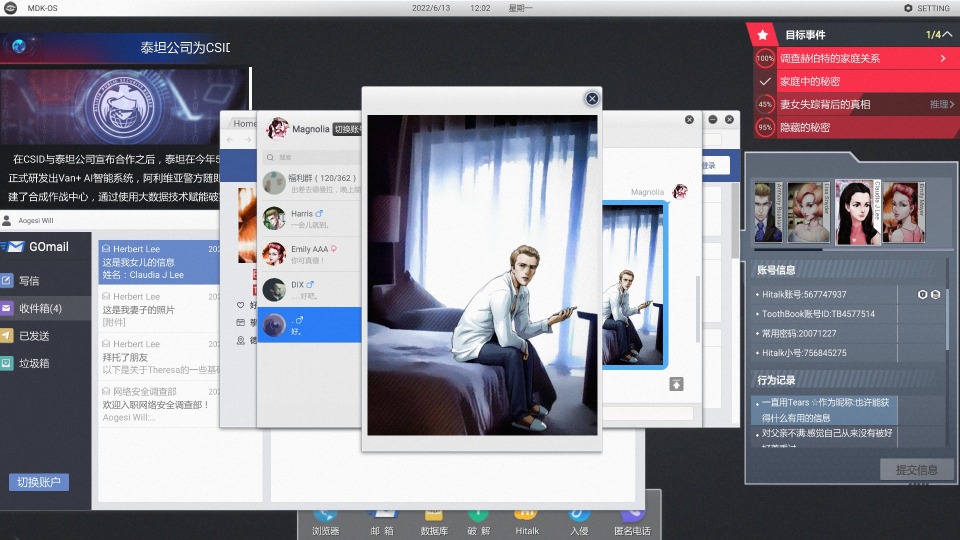Click the GOmail envelope logo

(x=15, y=247)
